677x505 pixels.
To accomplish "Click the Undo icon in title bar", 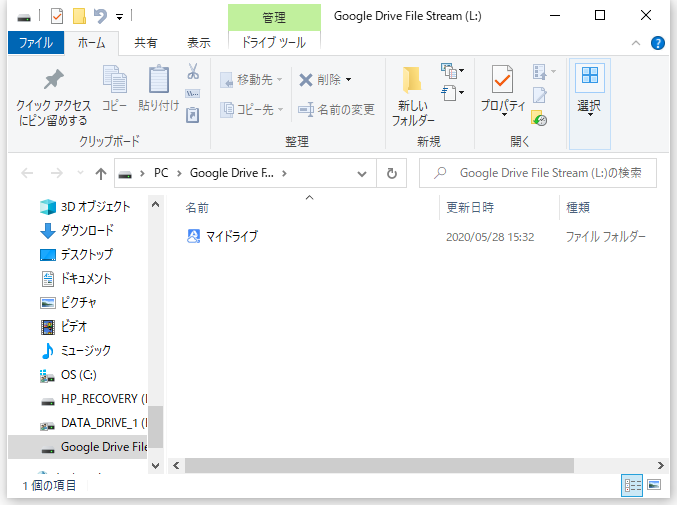I will tap(101, 16).
